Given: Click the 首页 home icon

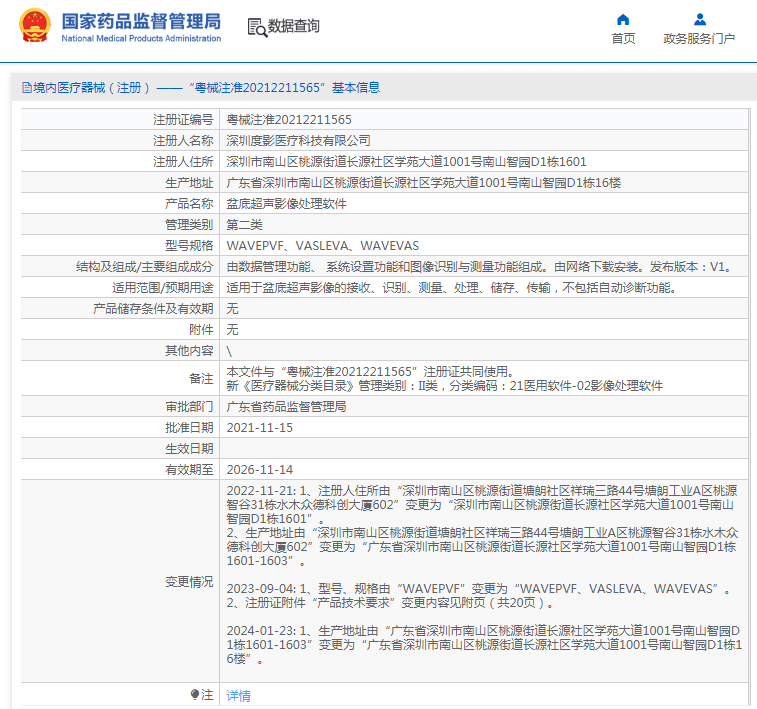Looking at the screenshot, I should click(623, 20).
